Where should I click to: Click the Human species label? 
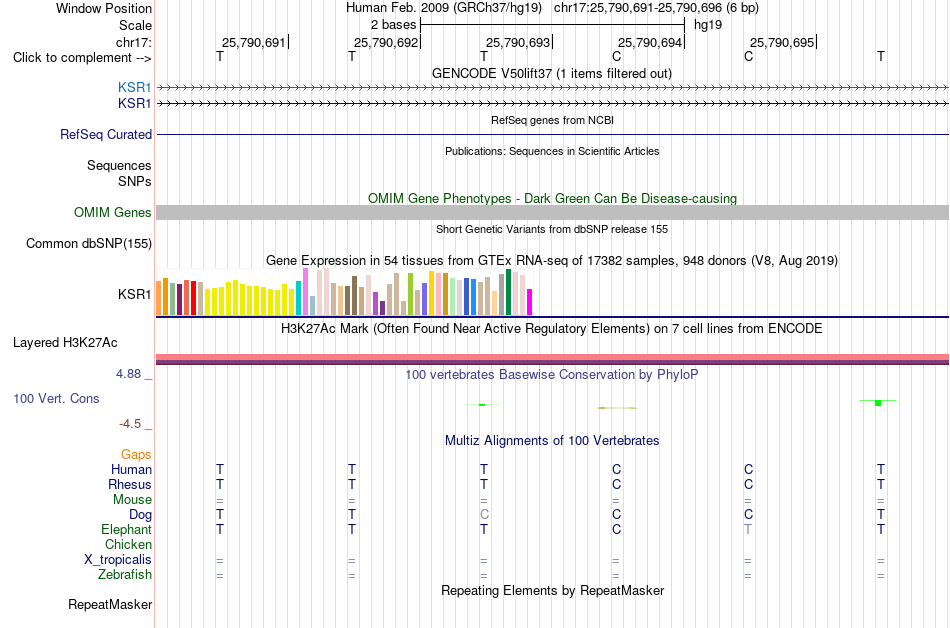point(131,469)
